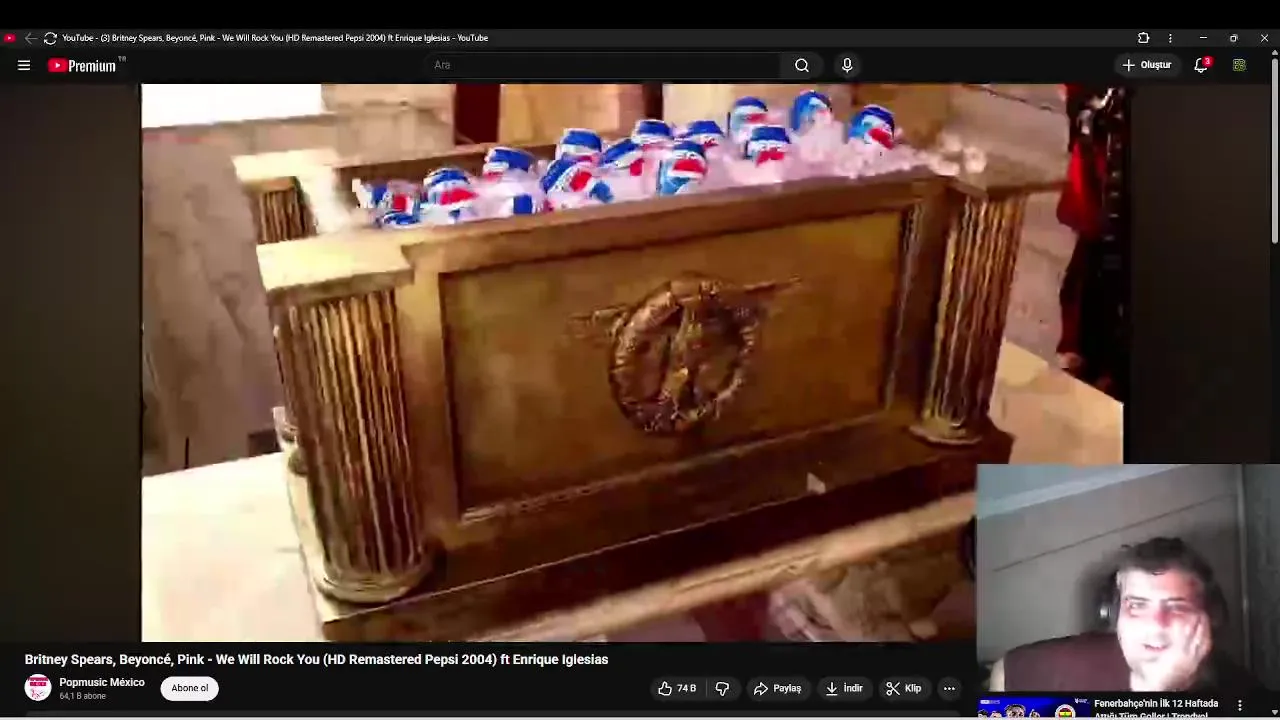Download video via İndir
This screenshot has height=720, width=1280.
(x=843, y=688)
